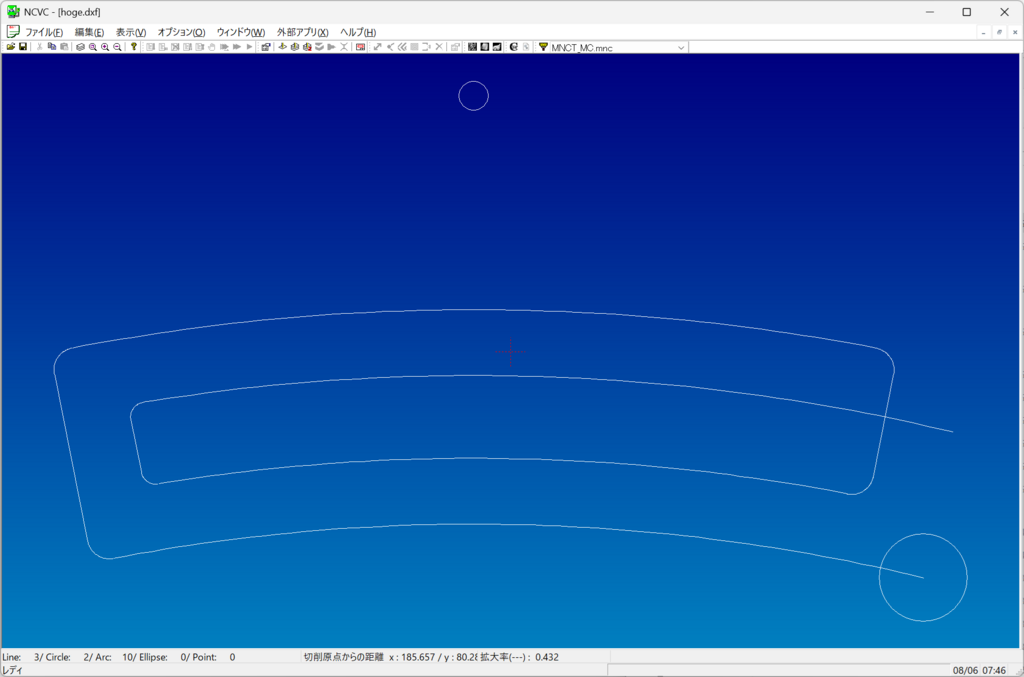This screenshot has height=677, width=1024.
Task: Click the grayed single play arrow icon
Action: coord(249,47)
